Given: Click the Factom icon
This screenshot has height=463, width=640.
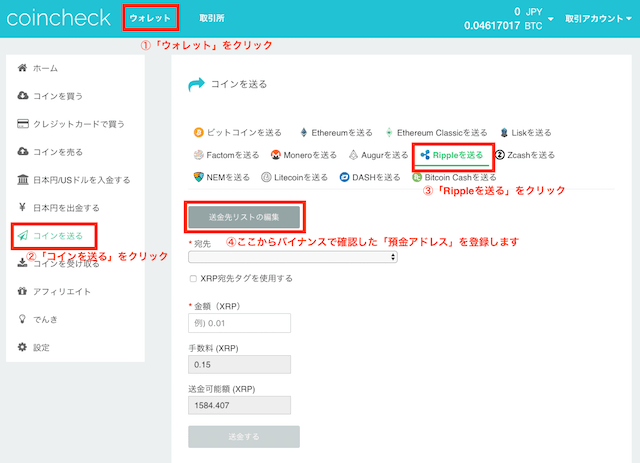Looking at the screenshot, I should [x=198, y=155].
